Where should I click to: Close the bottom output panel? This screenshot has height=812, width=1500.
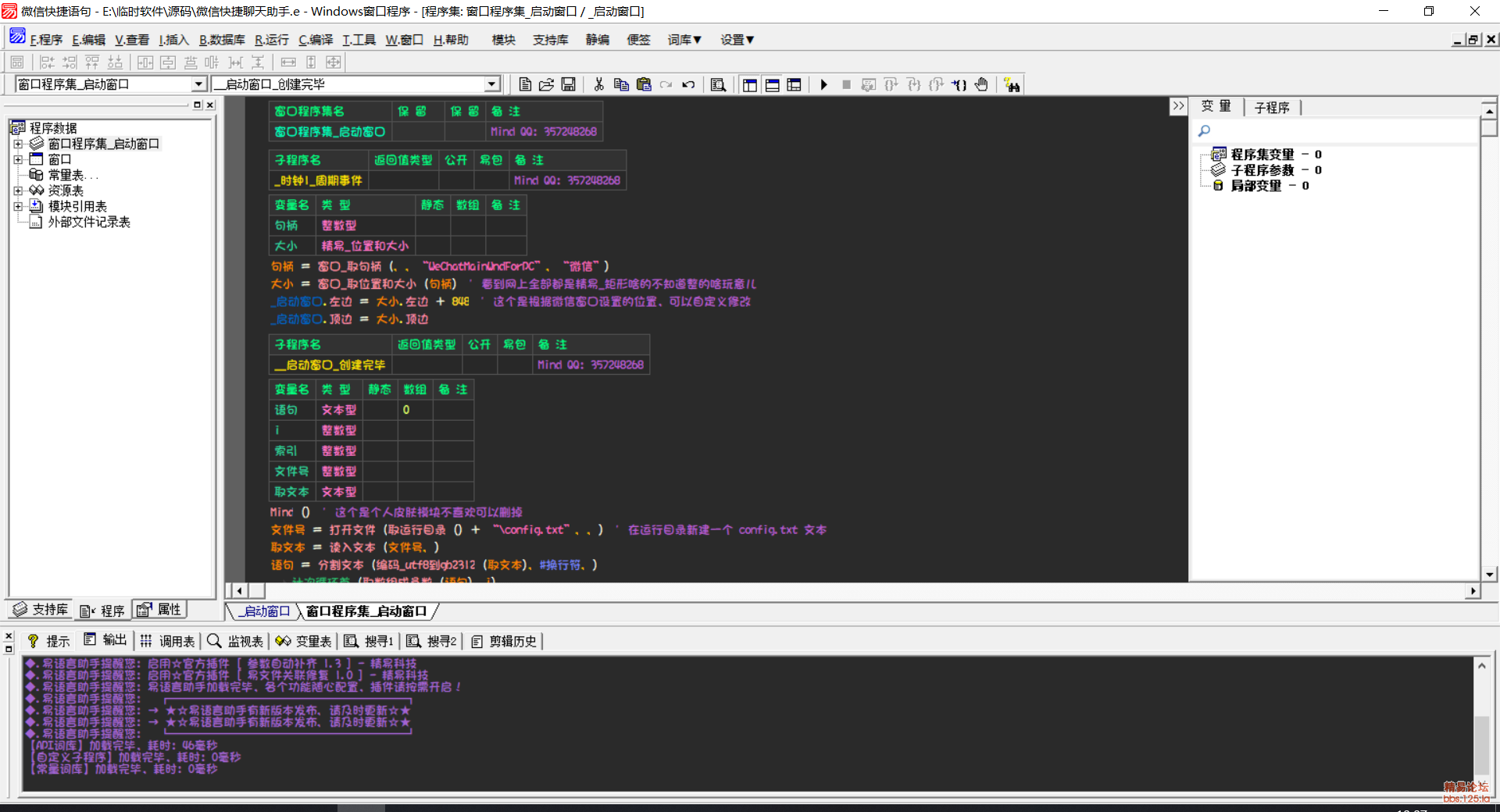(x=9, y=636)
